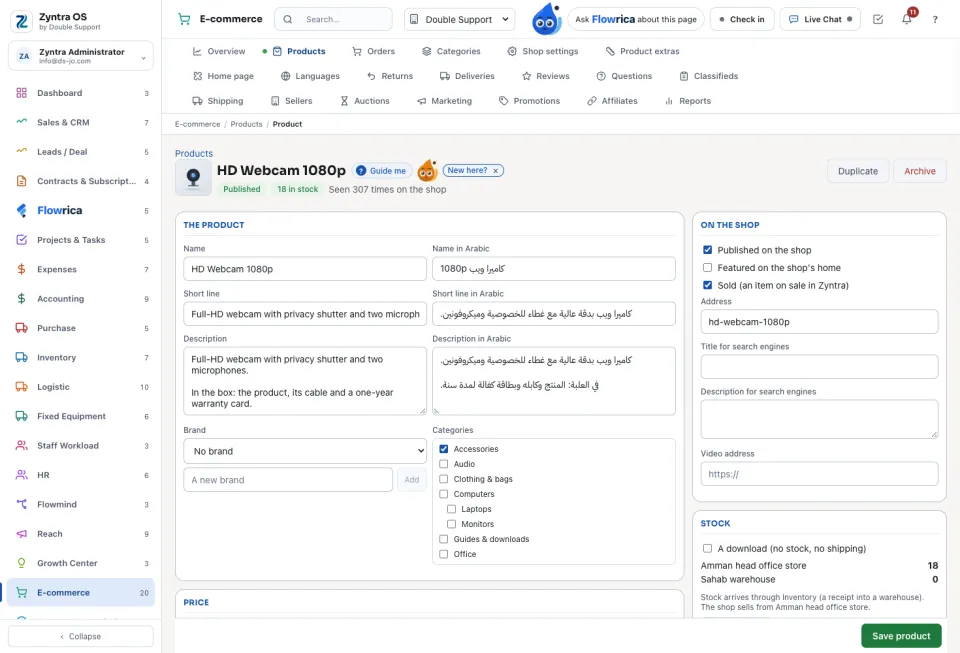Screen dimensions: 960x653
Task: Click the search magnifier icon
Action: tap(288, 20)
